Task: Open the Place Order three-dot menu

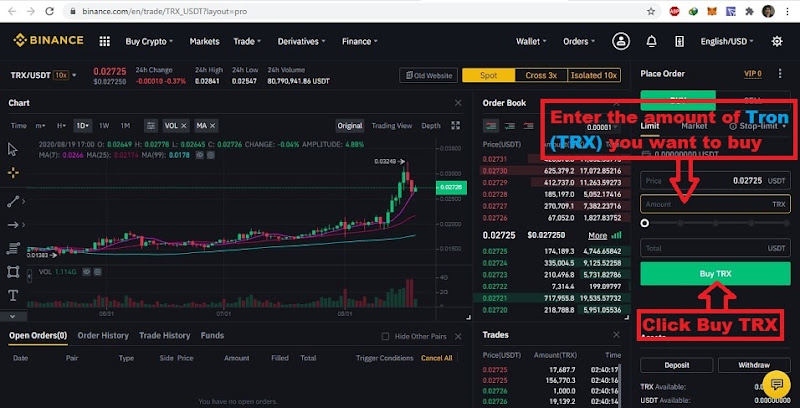Action: (780, 73)
